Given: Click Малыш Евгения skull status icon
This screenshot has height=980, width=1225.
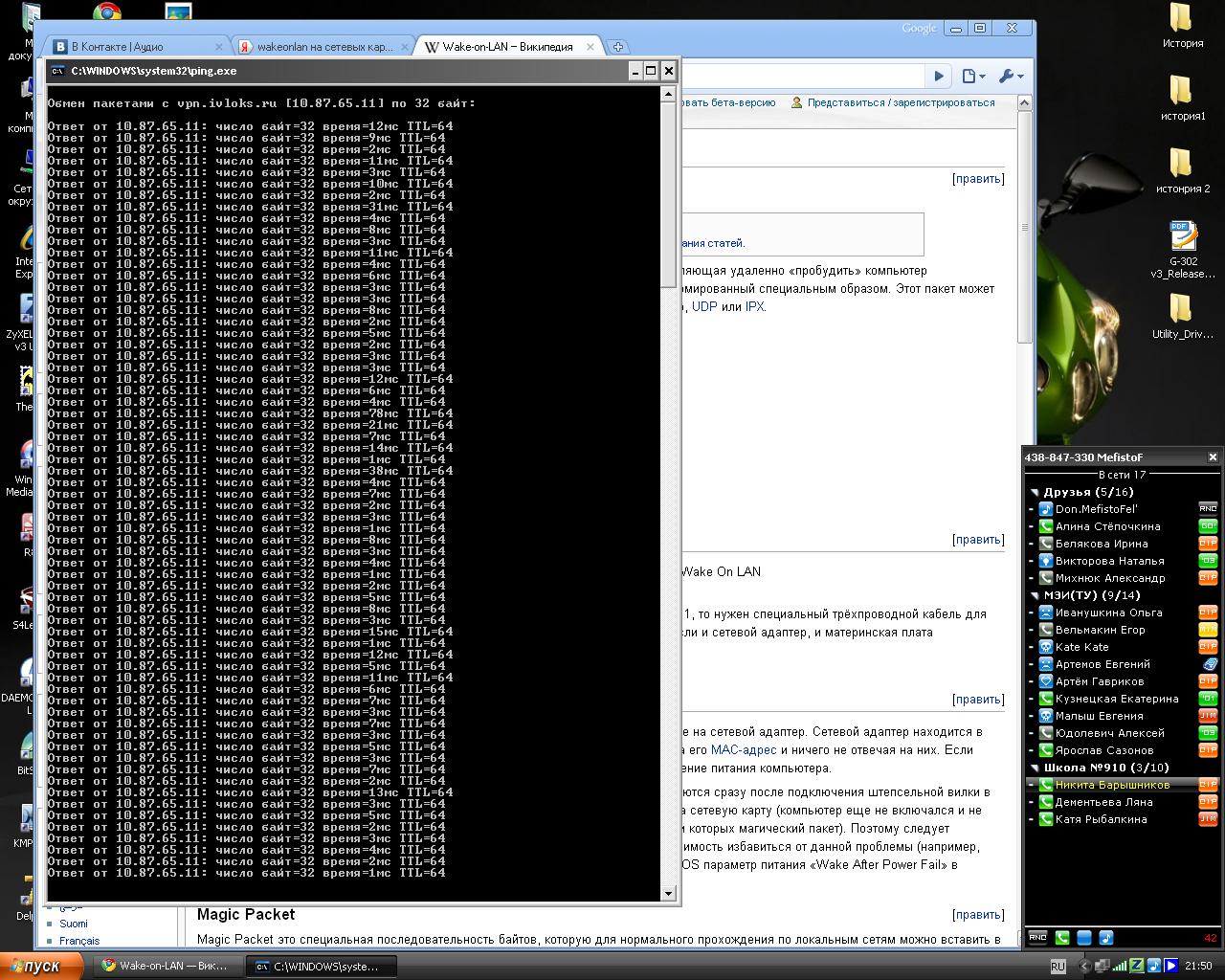Looking at the screenshot, I should [x=1046, y=716].
